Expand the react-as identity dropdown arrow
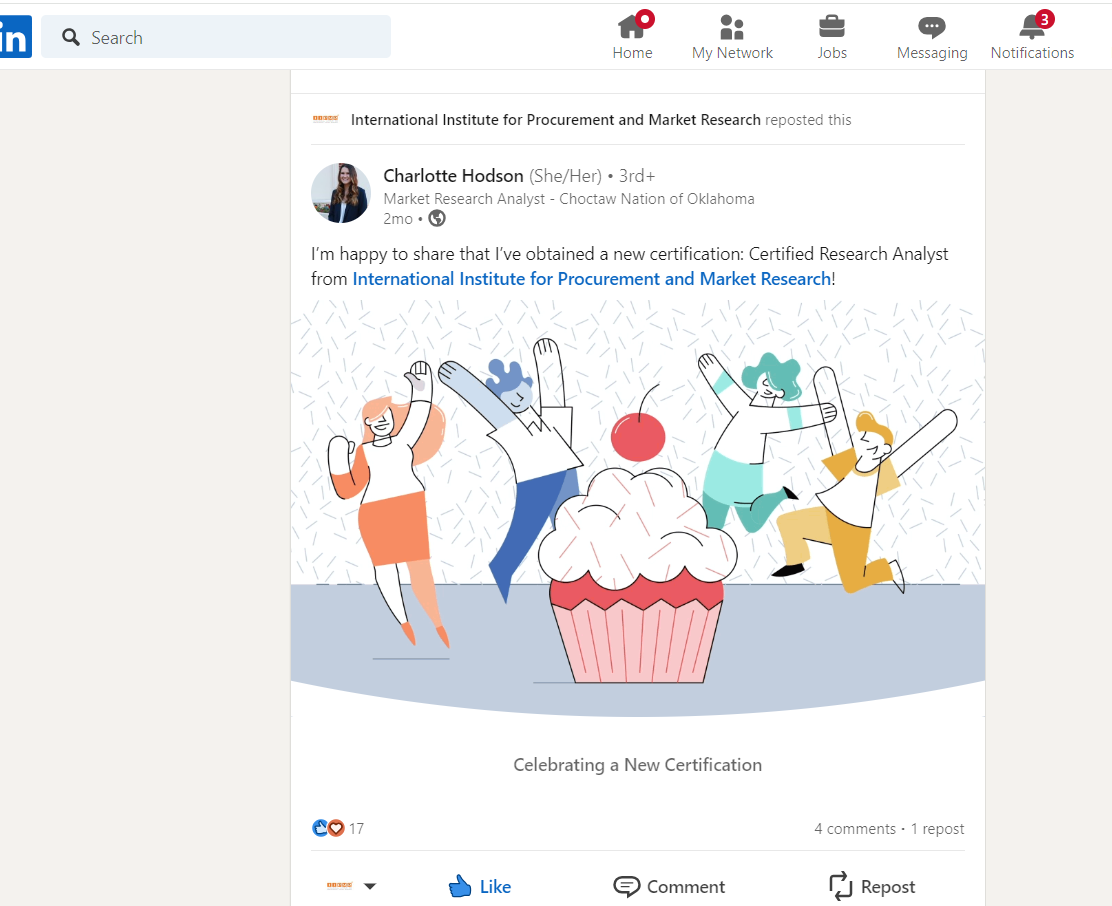The width and height of the screenshot is (1112, 906). pos(369,886)
